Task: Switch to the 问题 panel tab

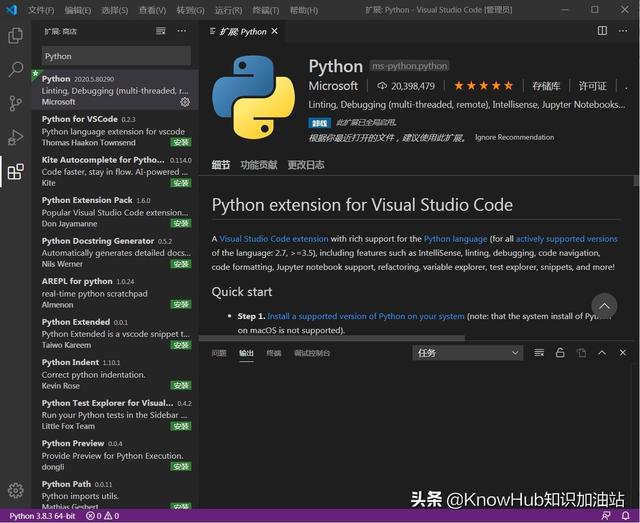Action: click(x=219, y=353)
